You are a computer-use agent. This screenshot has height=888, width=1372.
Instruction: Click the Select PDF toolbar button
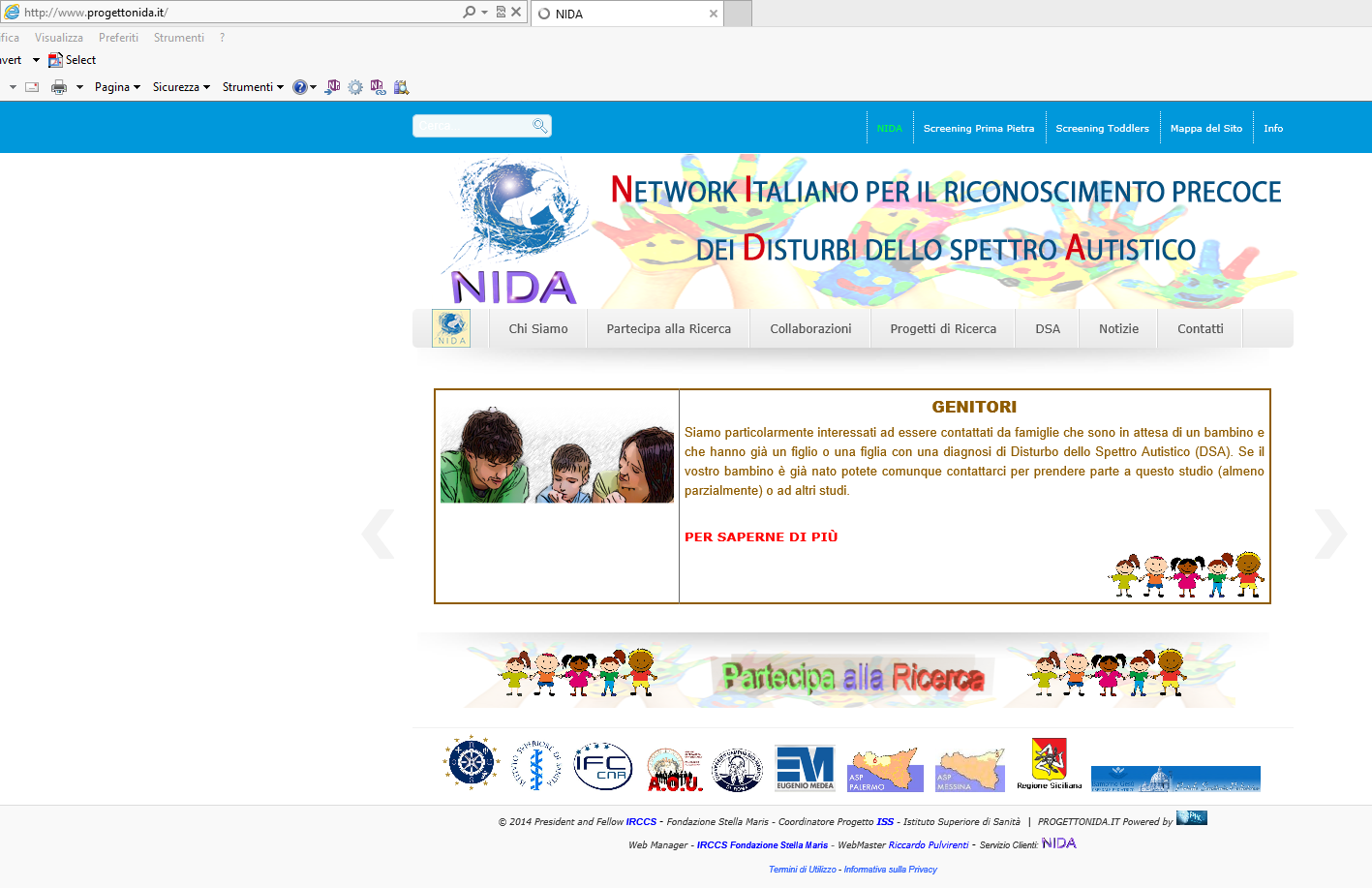pos(73,60)
